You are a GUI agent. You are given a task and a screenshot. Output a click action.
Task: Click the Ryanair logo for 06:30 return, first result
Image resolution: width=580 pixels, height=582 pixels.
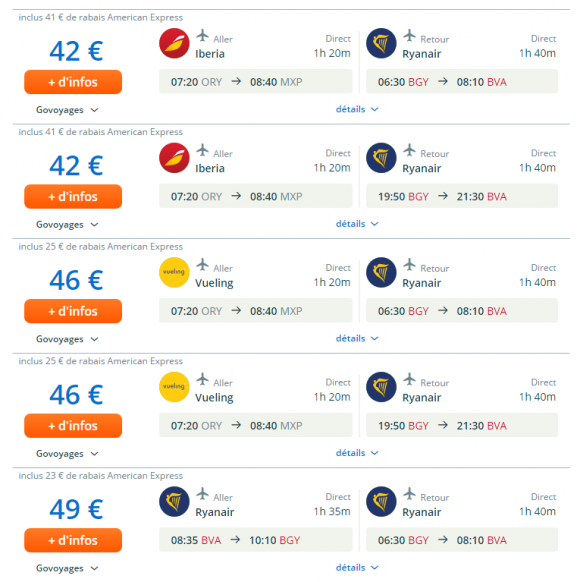pos(381,43)
